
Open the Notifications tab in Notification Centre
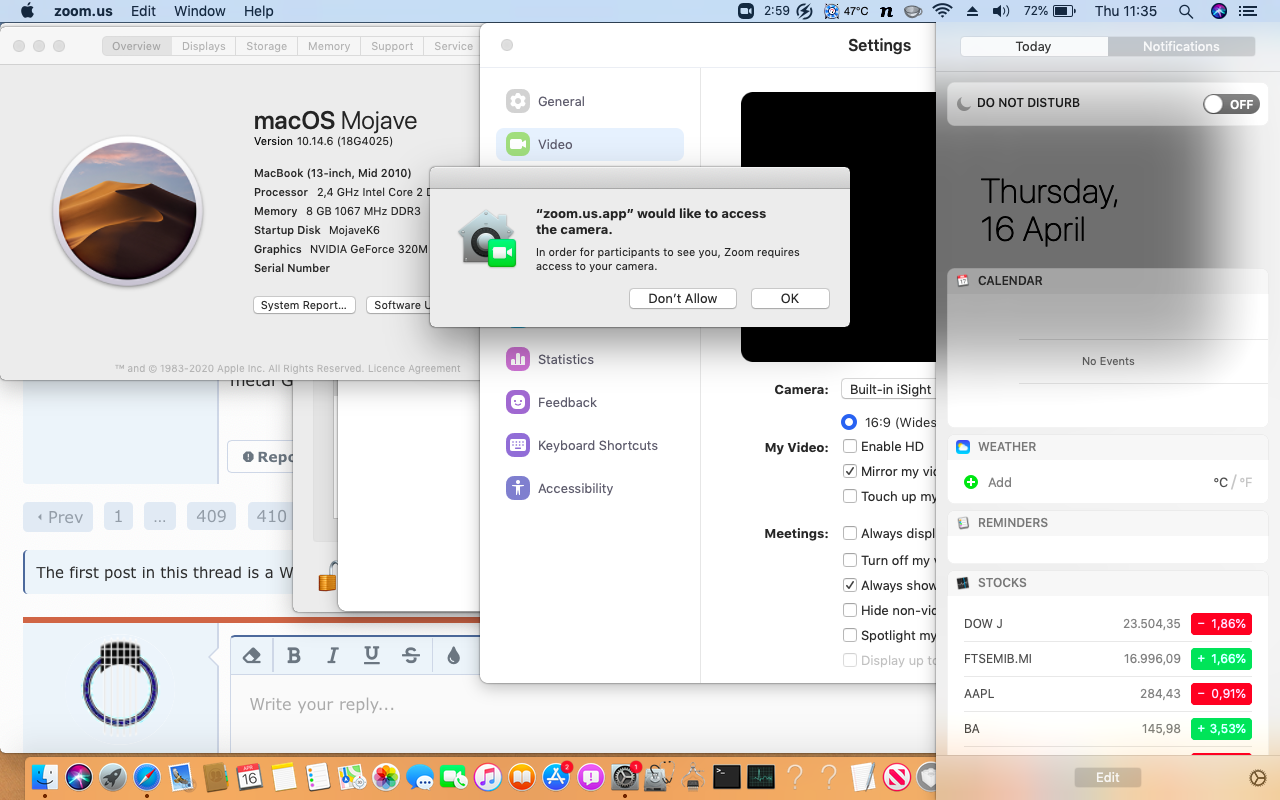(x=1181, y=46)
